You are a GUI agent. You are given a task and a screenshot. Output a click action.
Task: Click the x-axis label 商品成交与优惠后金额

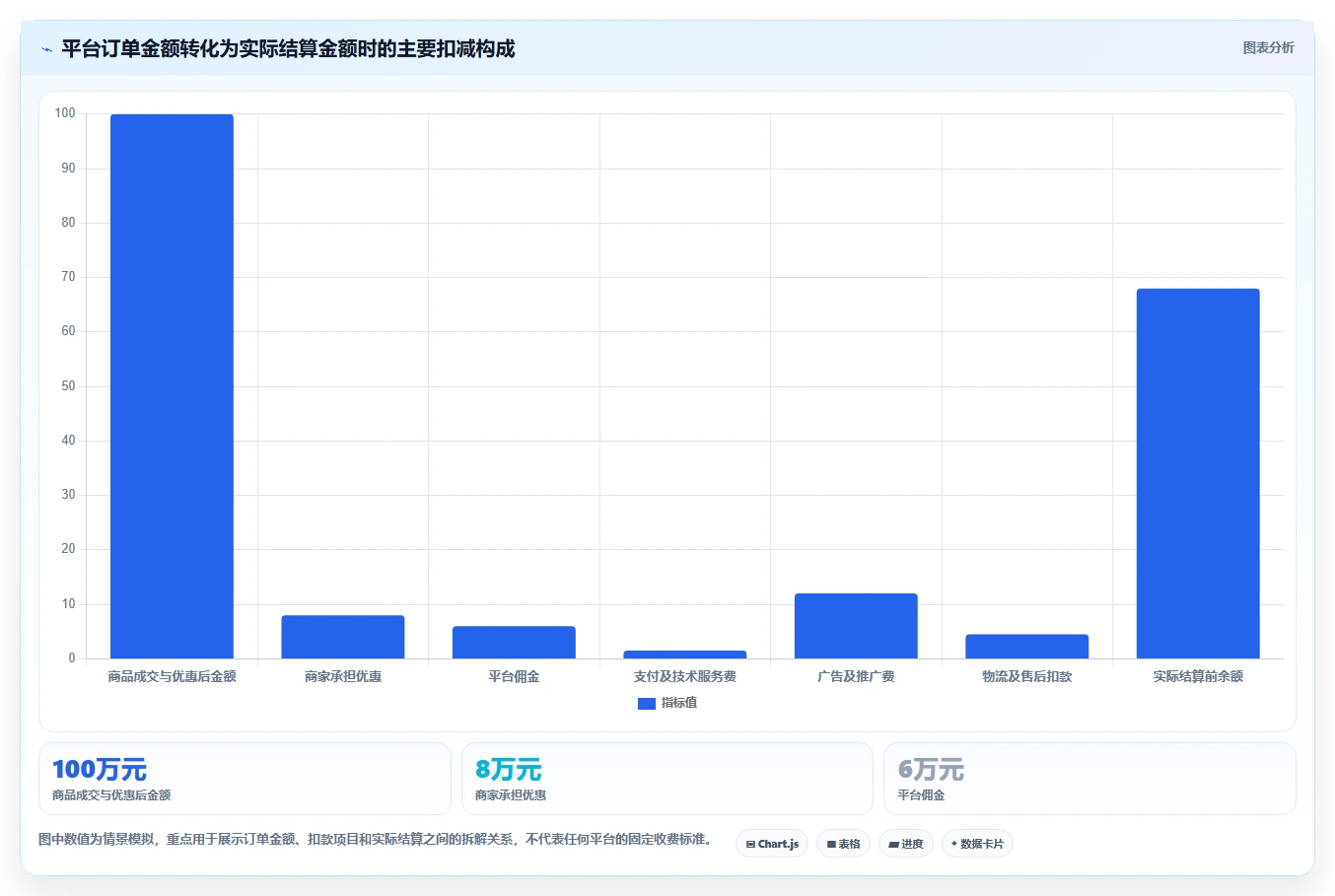click(x=172, y=676)
